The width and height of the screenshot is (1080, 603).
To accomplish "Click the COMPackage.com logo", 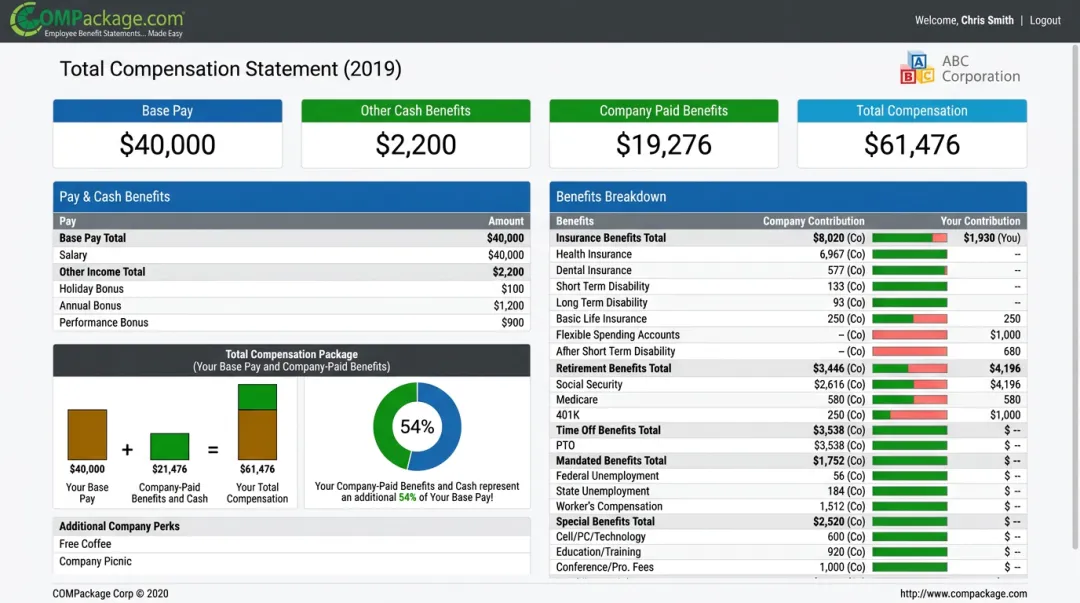I will pyautogui.click(x=98, y=20).
